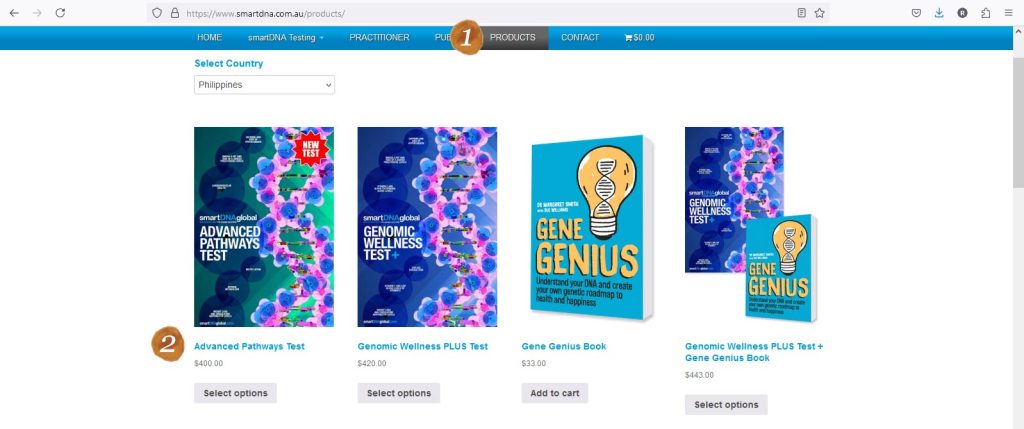
Task: Open the Firefox downloads panel
Action: coord(939,13)
